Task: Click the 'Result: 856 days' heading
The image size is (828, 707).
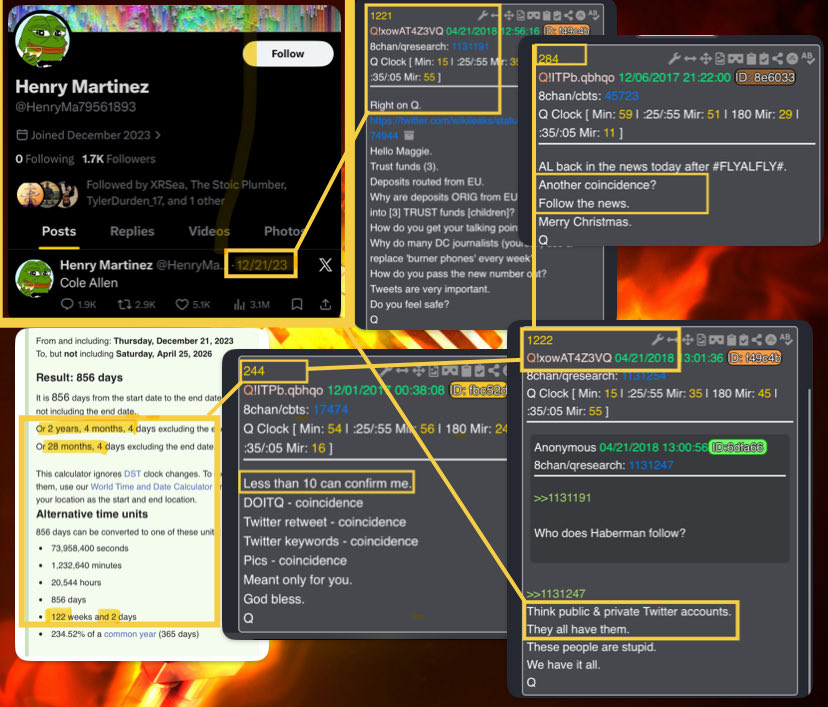Action: pyautogui.click(x=79, y=378)
